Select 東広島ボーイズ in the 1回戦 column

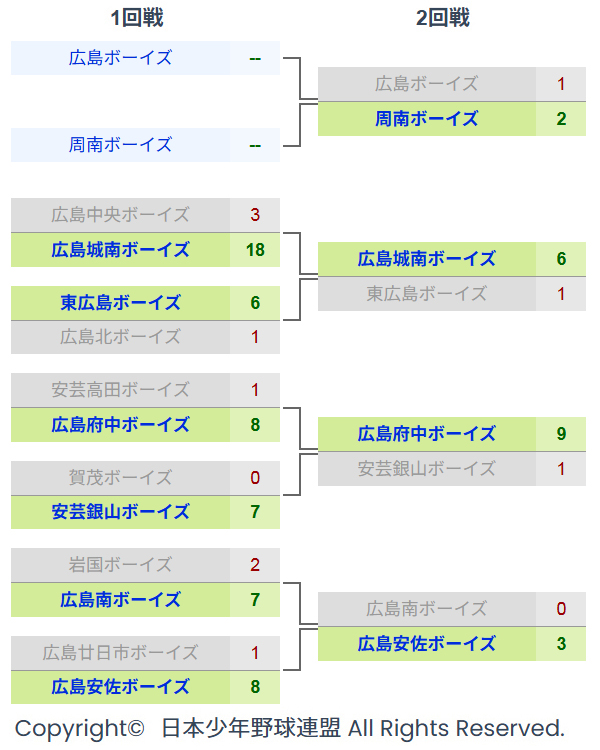120,302
